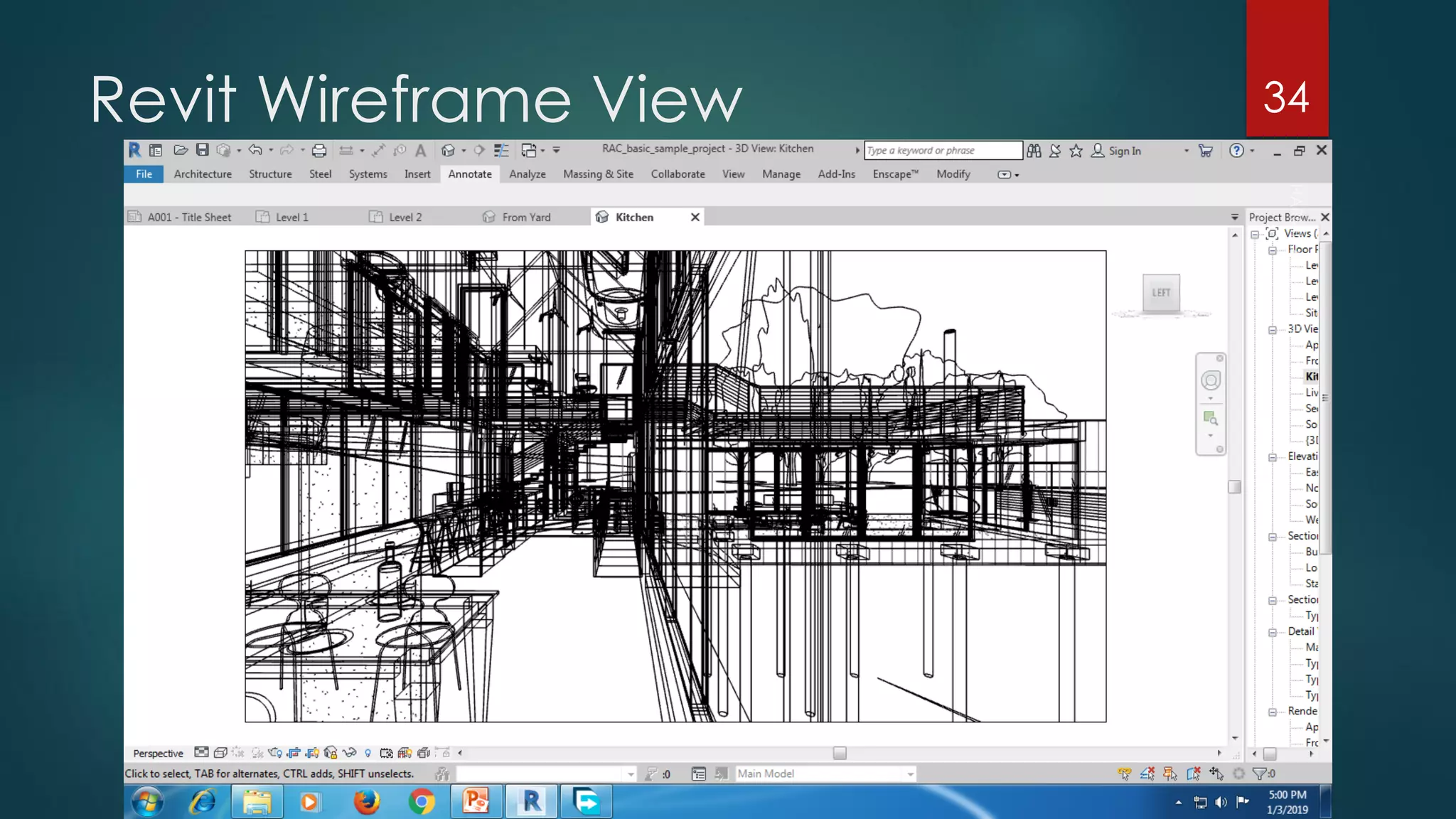Click the Firefox icon in Windows taskbar
The height and width of the screenshot is (819, 1456).
coord(367,802)
